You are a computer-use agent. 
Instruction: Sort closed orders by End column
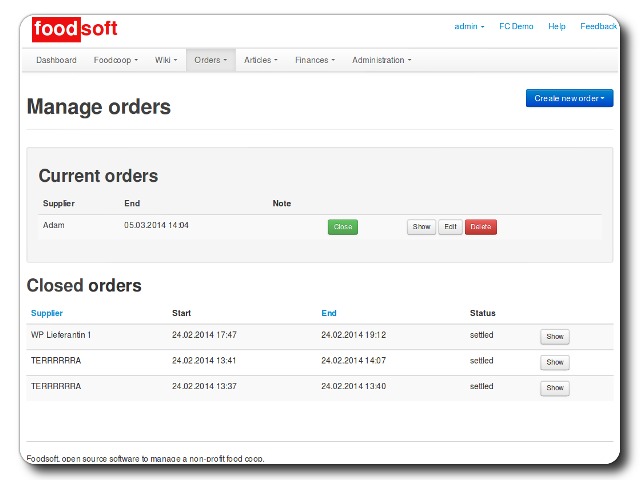329,313
